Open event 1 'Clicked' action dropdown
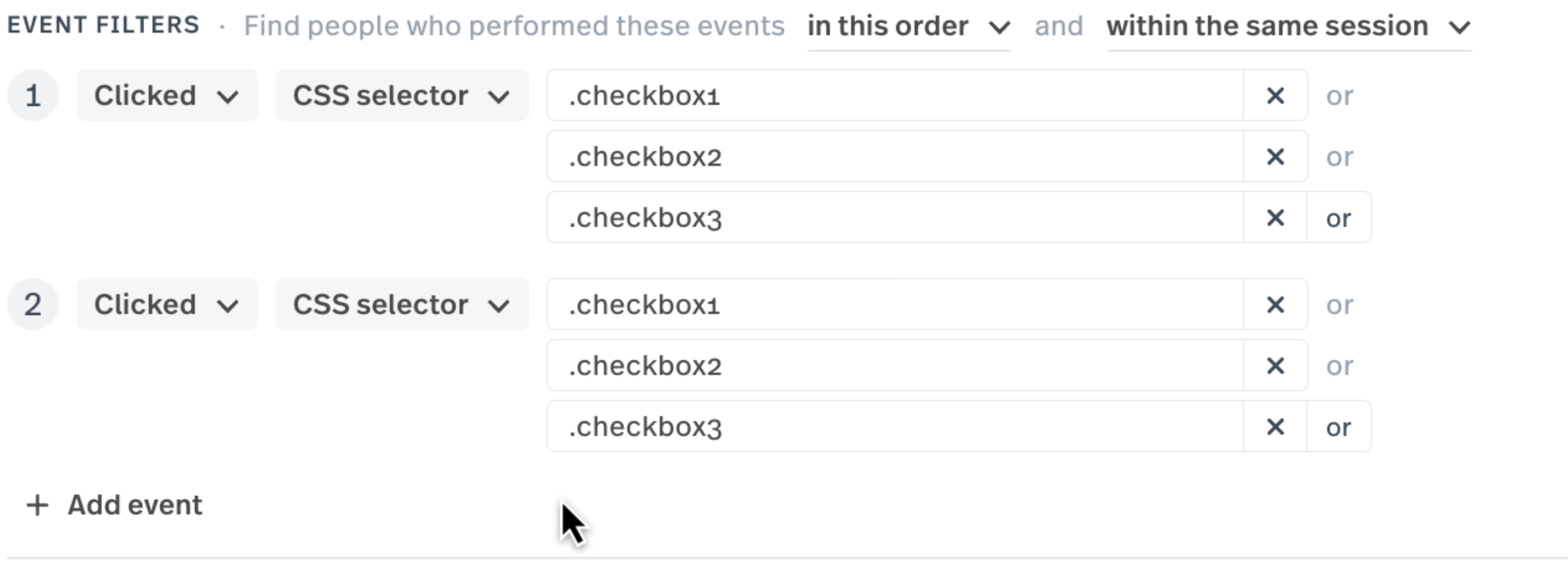The width and height of the screenshot is (1568, 566). 167,95
